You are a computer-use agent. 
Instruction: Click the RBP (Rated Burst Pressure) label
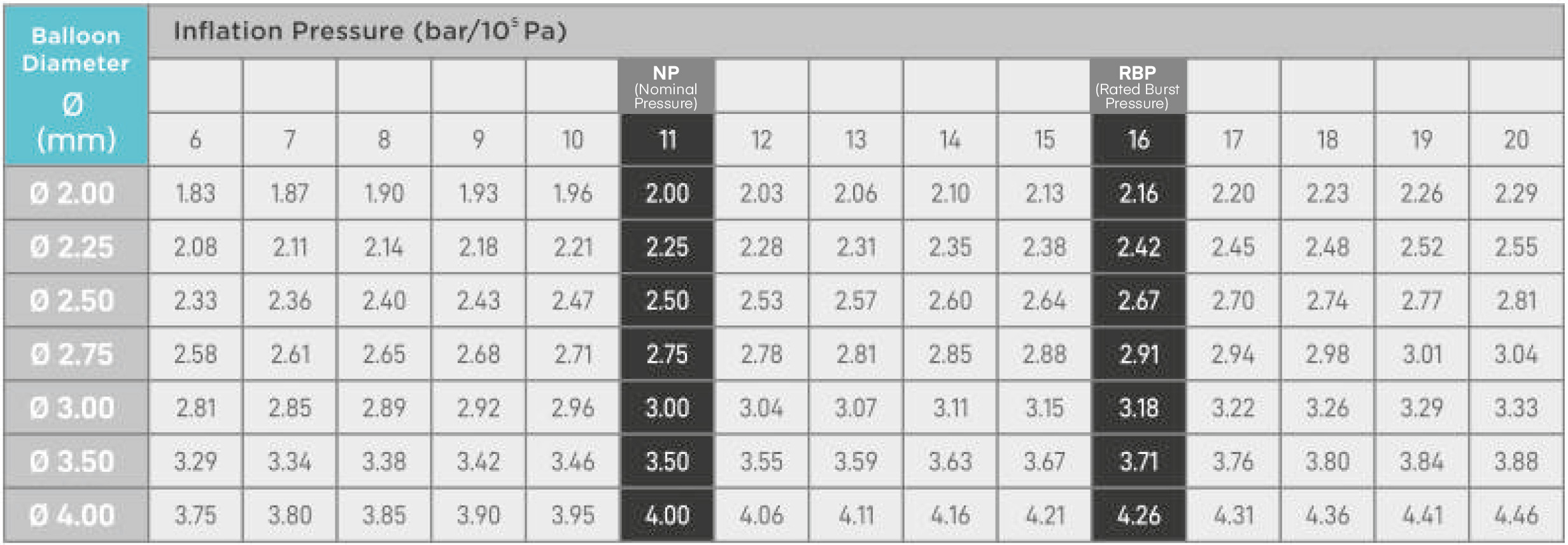(x=1138, y=87)
